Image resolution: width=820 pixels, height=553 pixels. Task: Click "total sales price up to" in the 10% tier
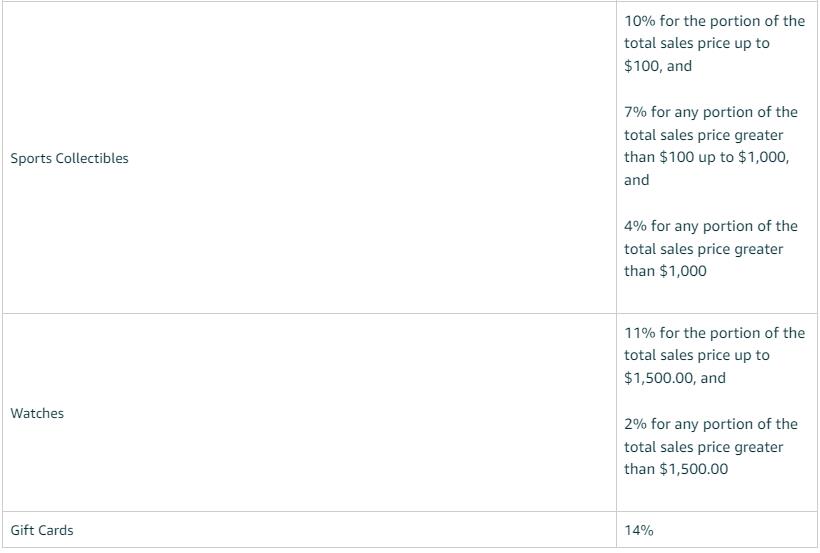click(697, 44)
